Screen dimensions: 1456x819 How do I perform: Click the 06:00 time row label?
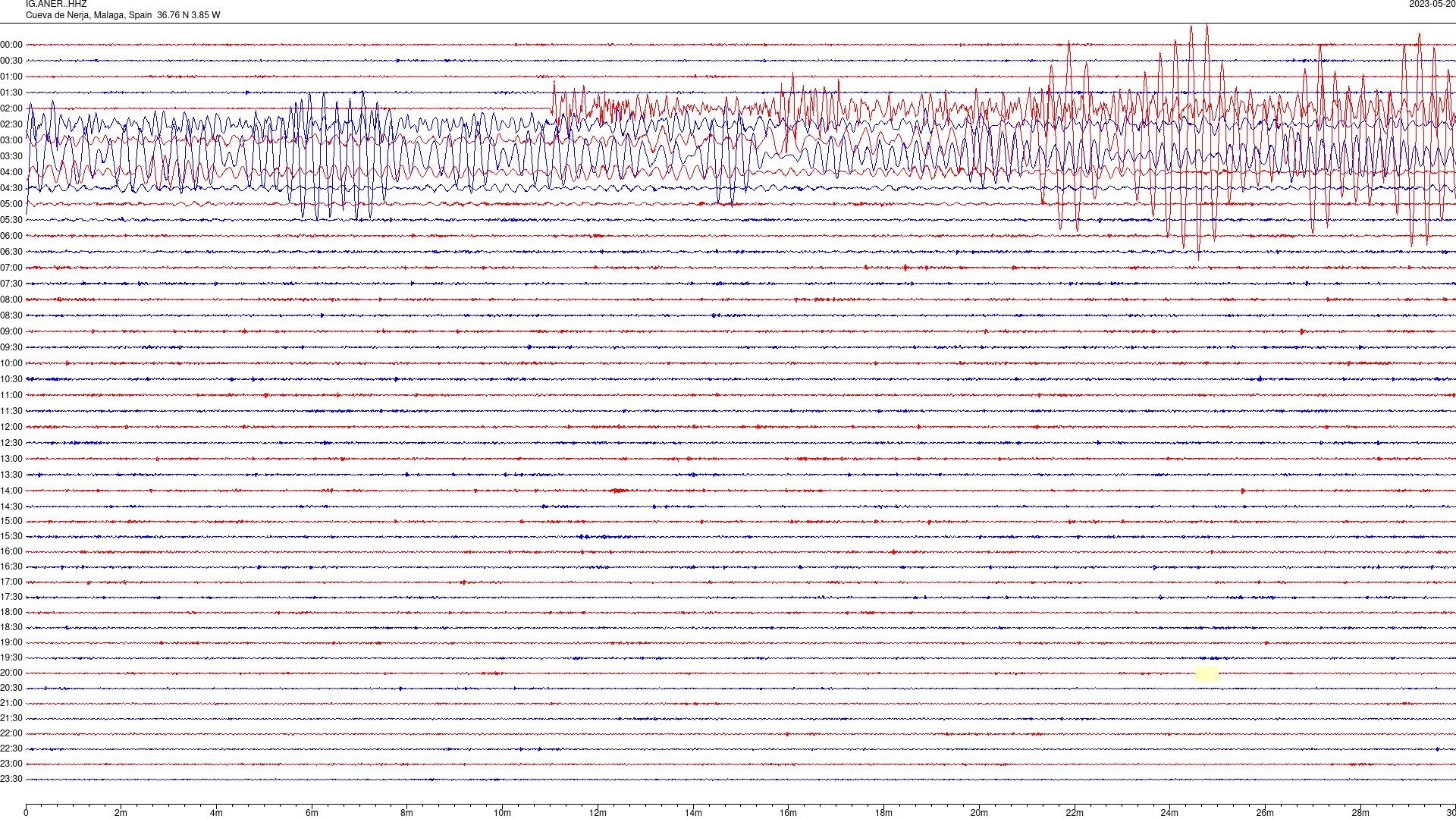click(11, 236)
